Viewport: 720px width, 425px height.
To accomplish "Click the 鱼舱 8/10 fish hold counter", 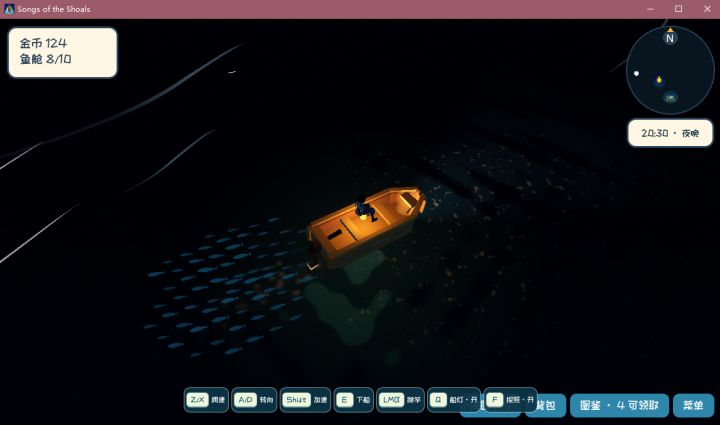I will pos(45,59).
